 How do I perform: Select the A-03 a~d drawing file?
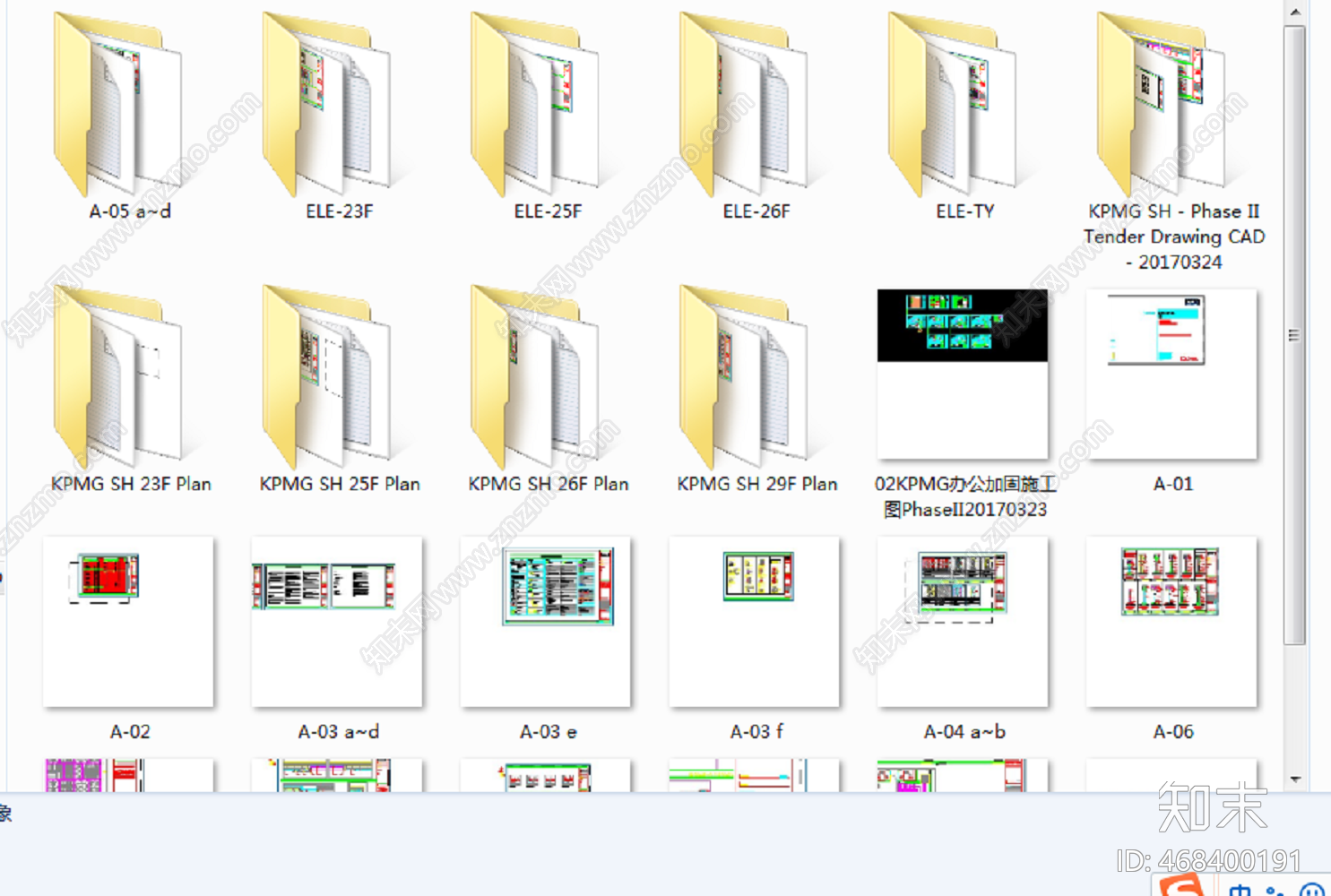pos(337,622)
